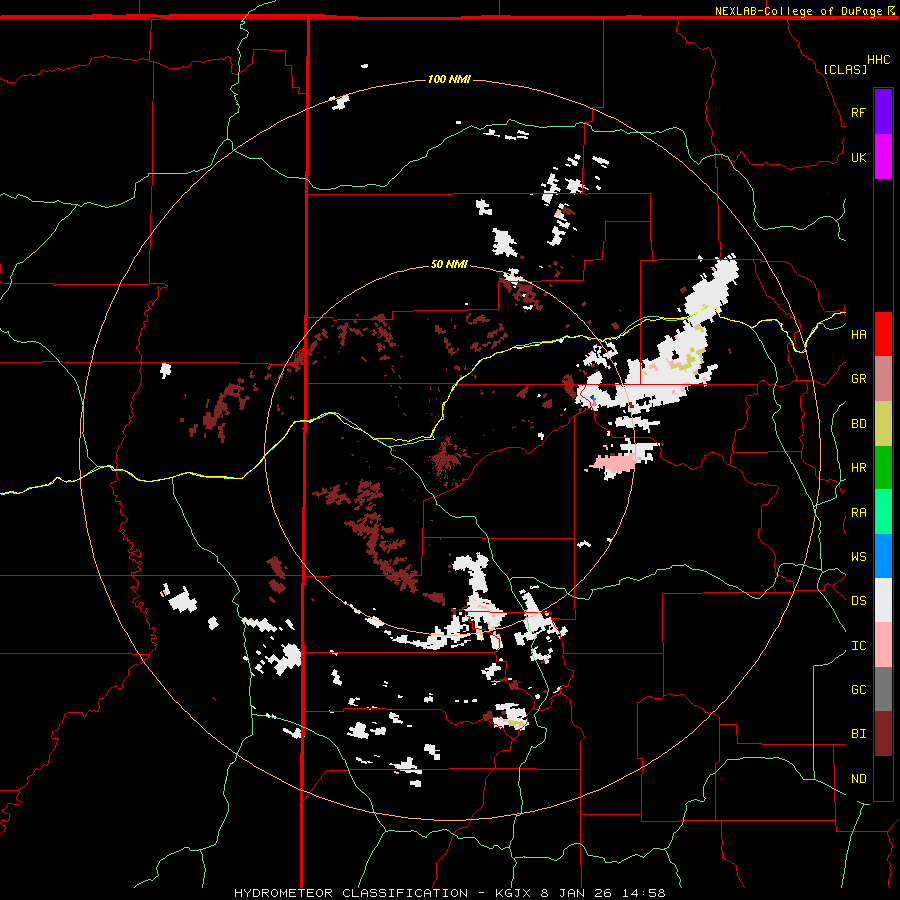The width and height of the screenshot is (900, 900).
Task: Select the WS label in the legend
Action: tap(858, 557)
